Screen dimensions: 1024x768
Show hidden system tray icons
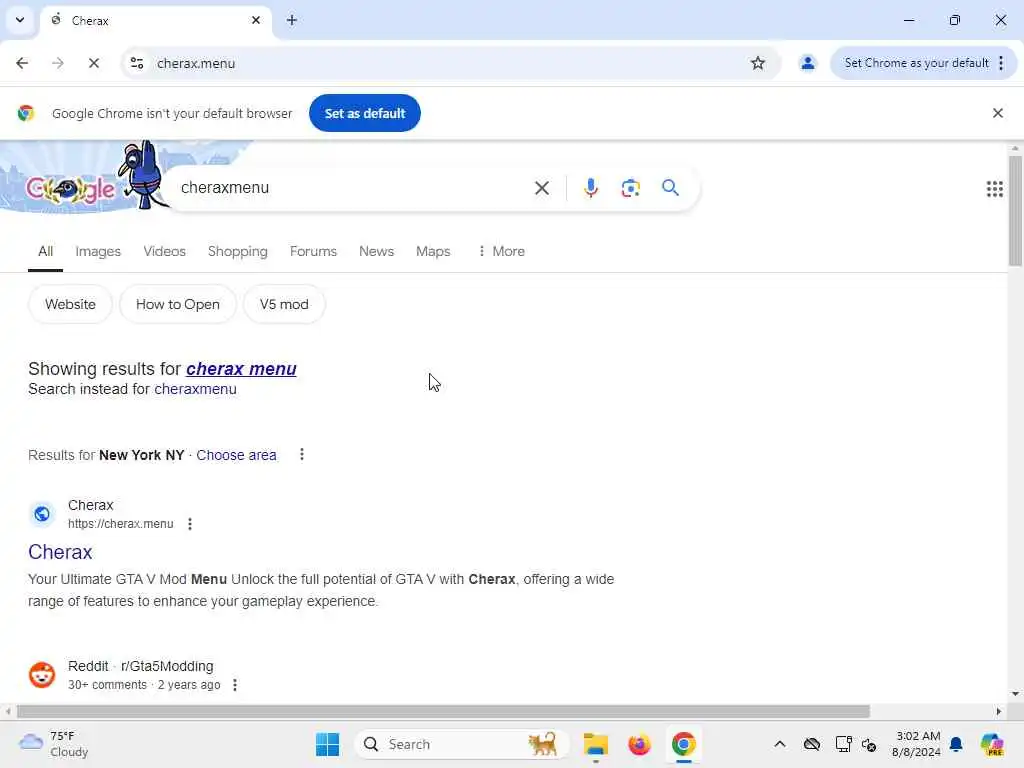pyautogui.click(x=780, y=744)
